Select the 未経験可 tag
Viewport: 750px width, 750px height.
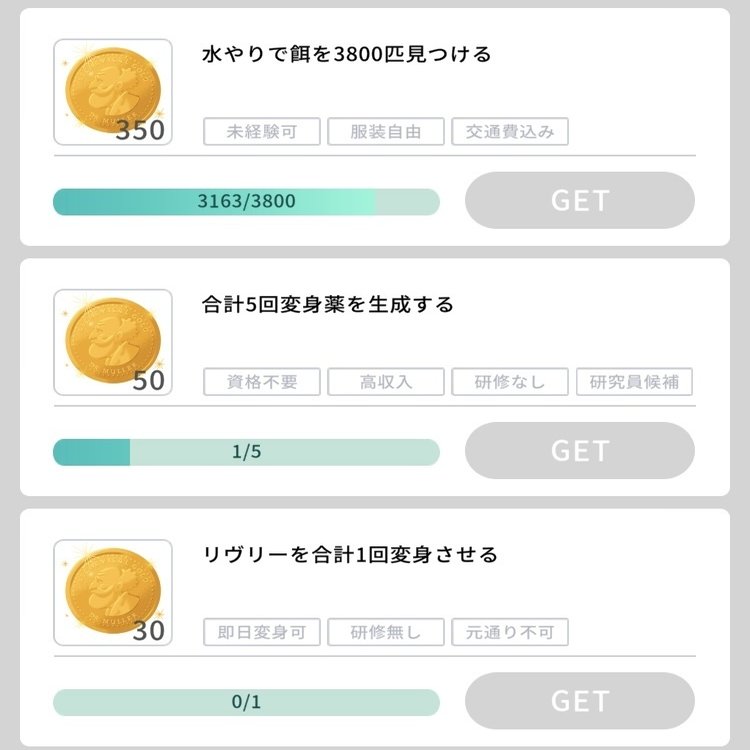tap(262, 132)
